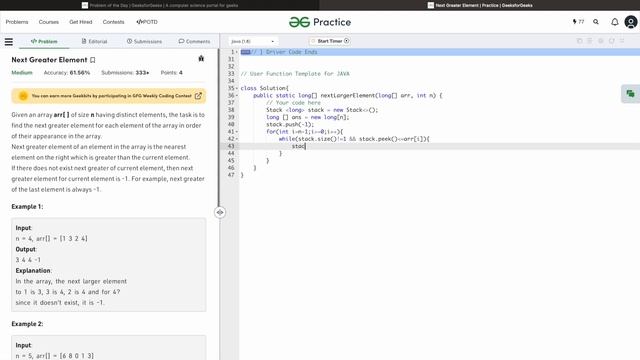Click the timer play icon beside Start Timer
This screenshot has width=640, height=360.
(x=347, y=41)
